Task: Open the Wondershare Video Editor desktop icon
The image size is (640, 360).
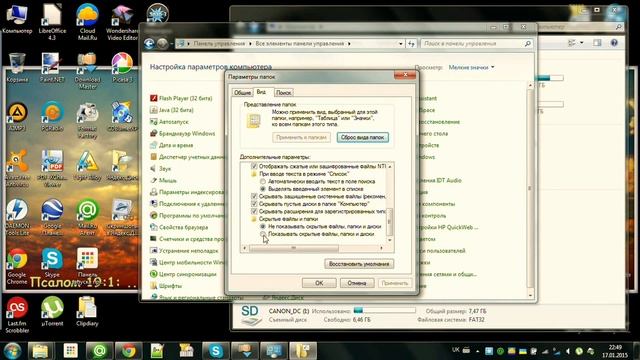Action: click(x=122, y=23)
